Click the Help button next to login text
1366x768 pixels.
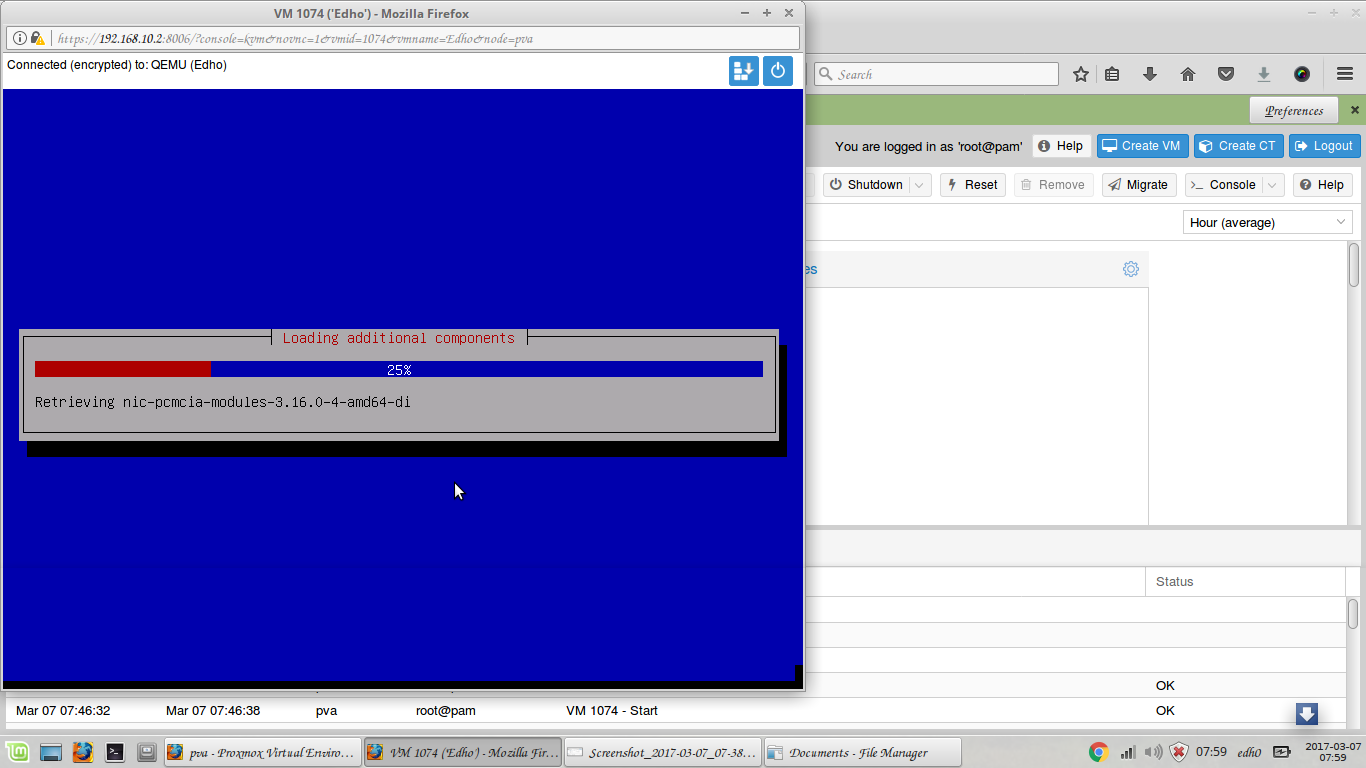click(x=1061, y=146)
